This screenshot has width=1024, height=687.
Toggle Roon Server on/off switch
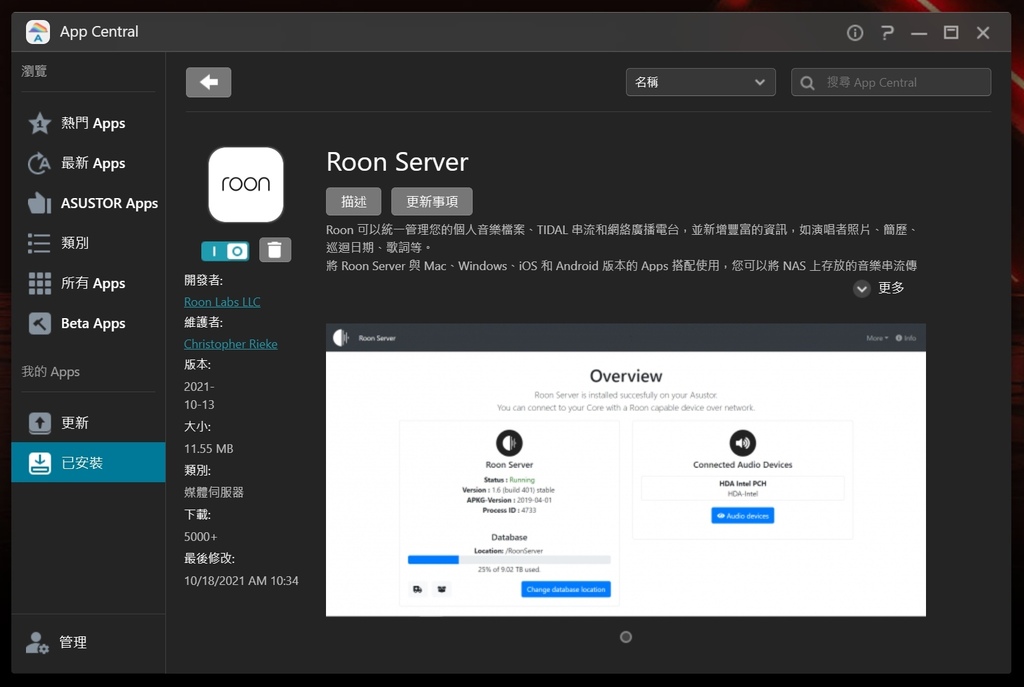[225, 251]
